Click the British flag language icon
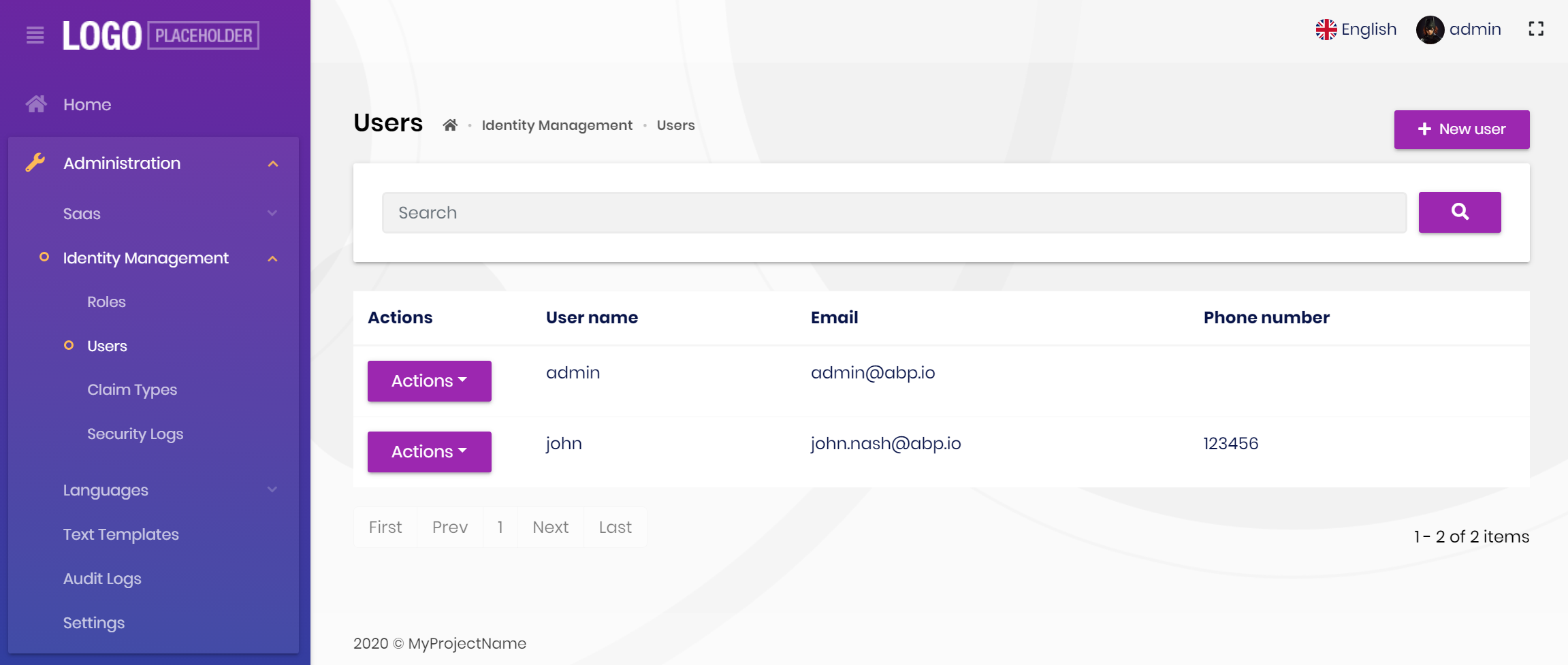 (1325, 29)
